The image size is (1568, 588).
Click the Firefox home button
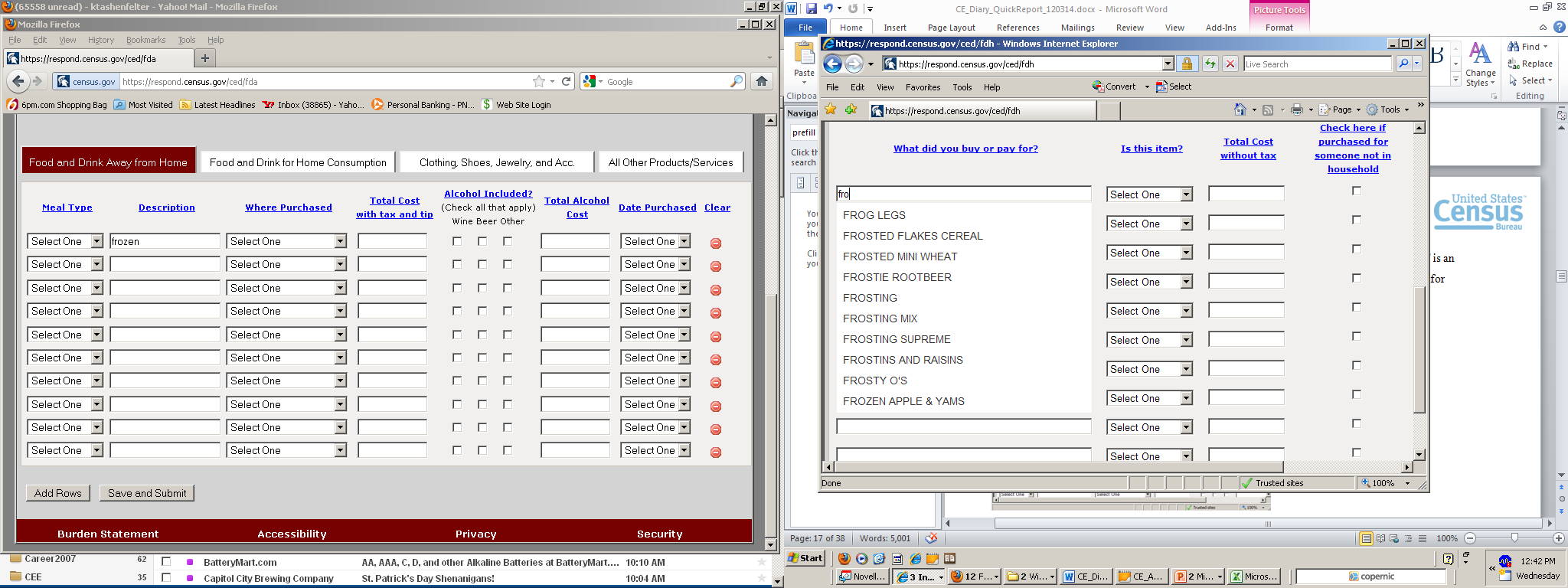(x=761, y=81)
